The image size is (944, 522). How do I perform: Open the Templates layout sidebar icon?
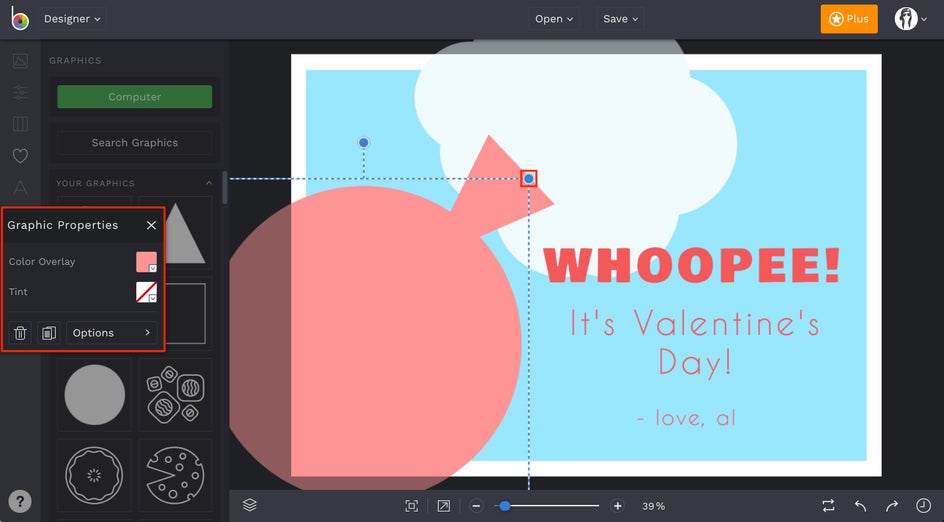pyautogui.click(x=20, y=124)
